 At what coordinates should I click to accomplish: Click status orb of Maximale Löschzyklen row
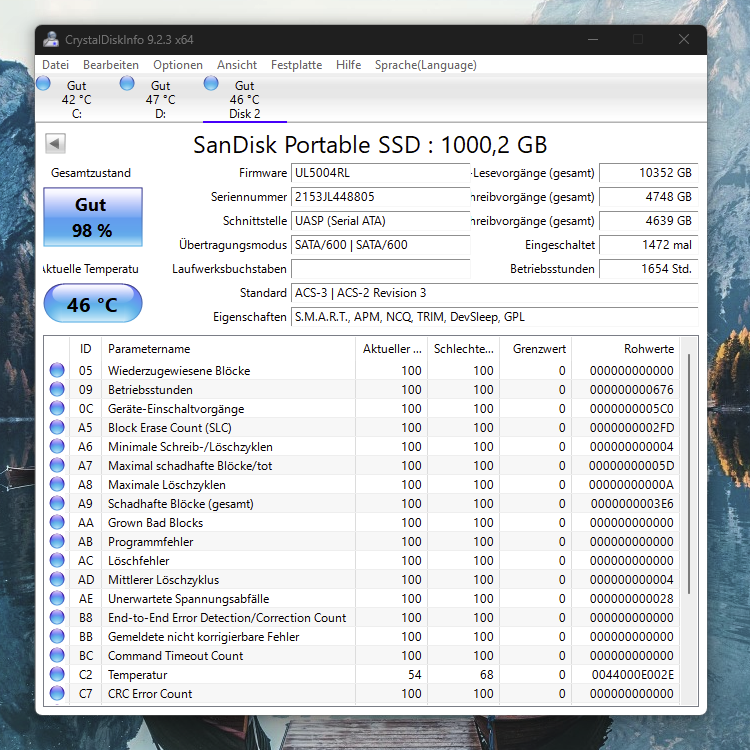pyautogui.click(x=57, y=485)
